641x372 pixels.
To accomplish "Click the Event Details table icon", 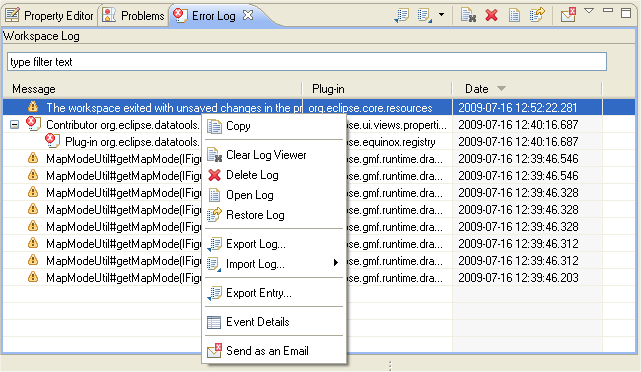I will click(x=214, y=323).
